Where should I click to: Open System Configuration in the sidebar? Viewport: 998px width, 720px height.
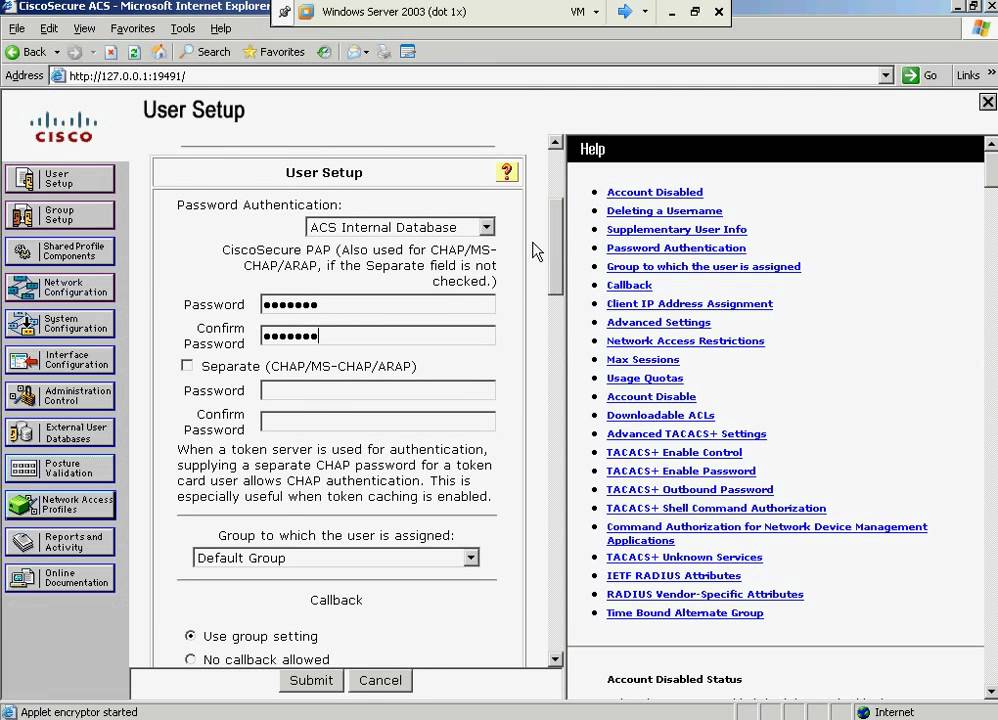point(60,324)
